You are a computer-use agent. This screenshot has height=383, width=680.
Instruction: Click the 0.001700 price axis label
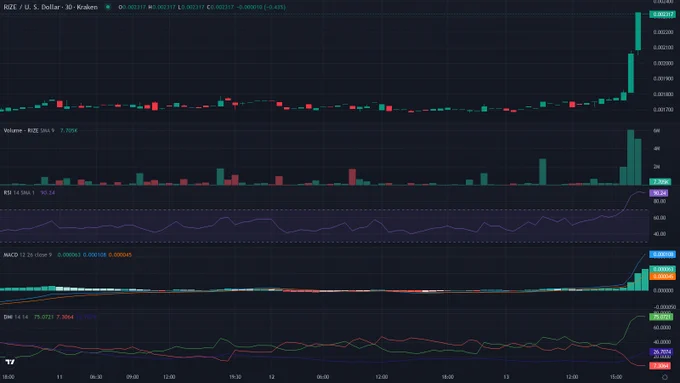pos(664,110)
